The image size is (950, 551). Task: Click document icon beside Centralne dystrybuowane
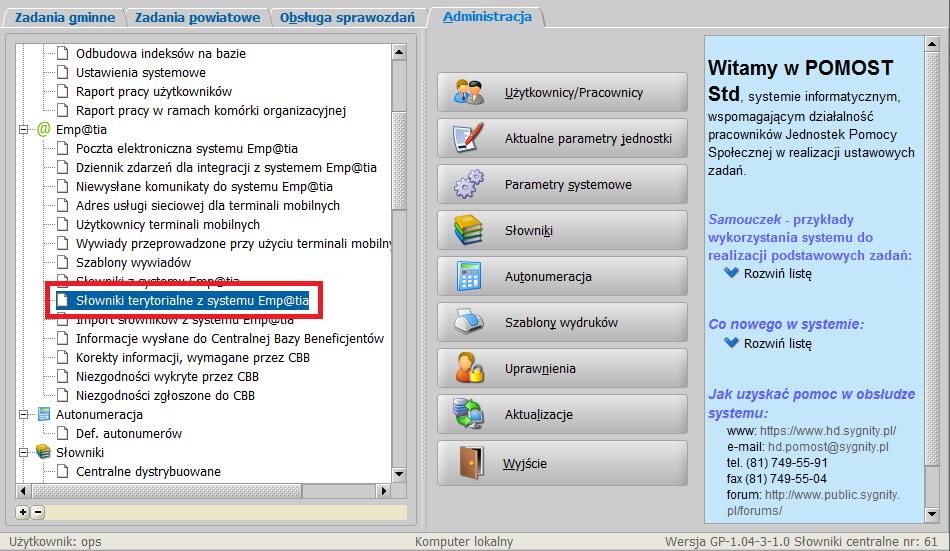tap(62, 471)
